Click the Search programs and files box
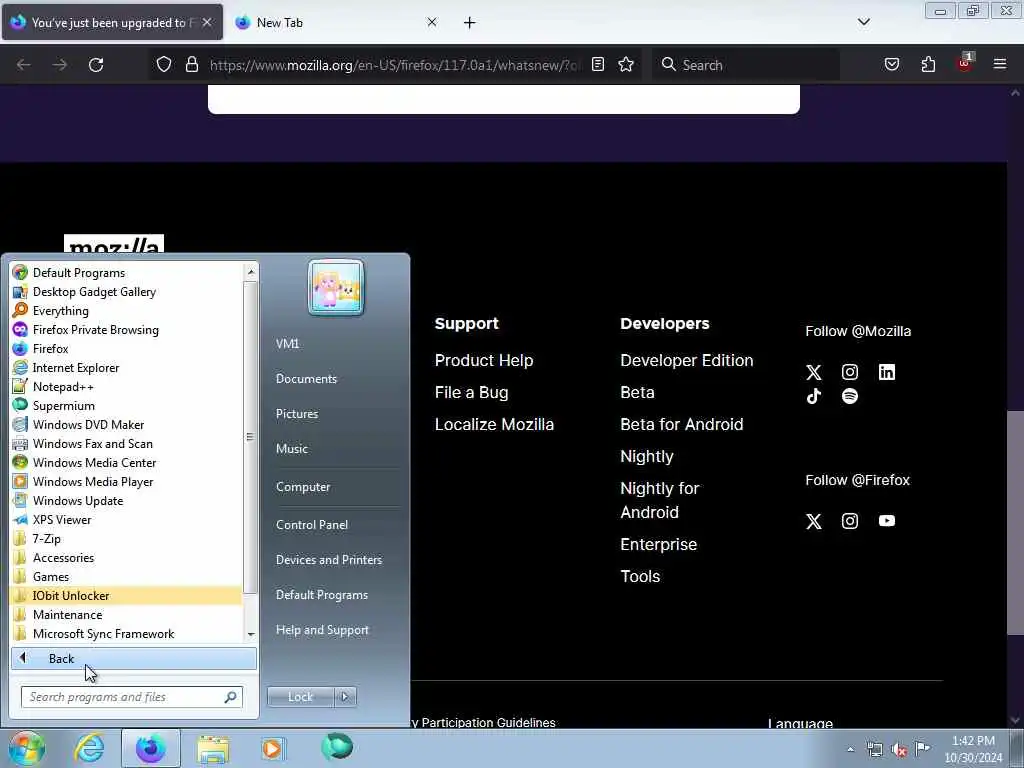Image resolution: width=1024 pixels, height=768 pixels. coord(132,697)
